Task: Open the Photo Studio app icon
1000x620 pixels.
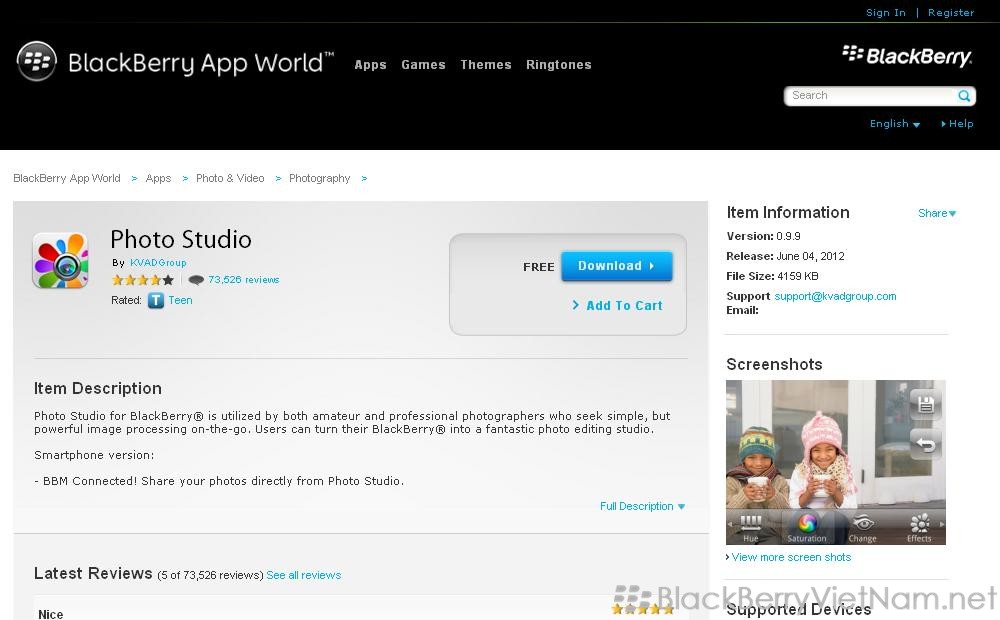Action: point(61,260)
